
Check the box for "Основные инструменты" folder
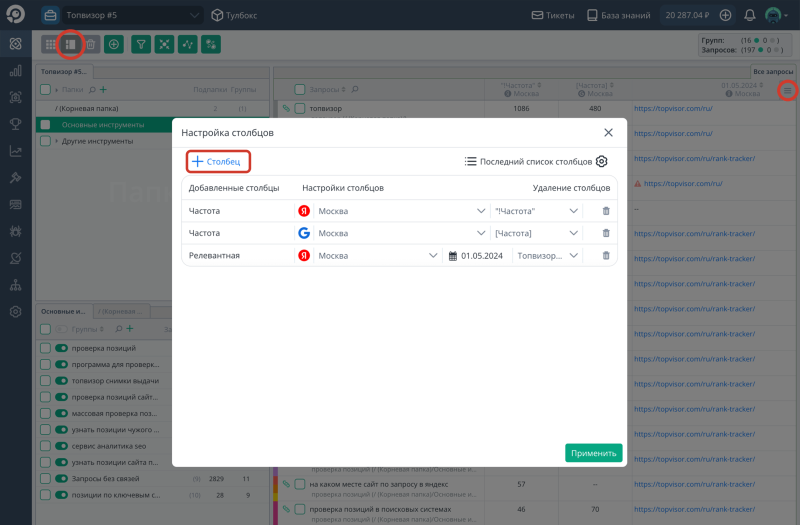tap(45, 125)
